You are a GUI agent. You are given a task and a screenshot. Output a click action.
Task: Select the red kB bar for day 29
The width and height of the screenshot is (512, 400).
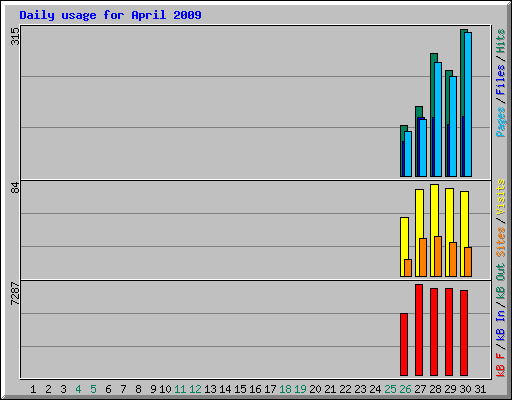point(449,332)
